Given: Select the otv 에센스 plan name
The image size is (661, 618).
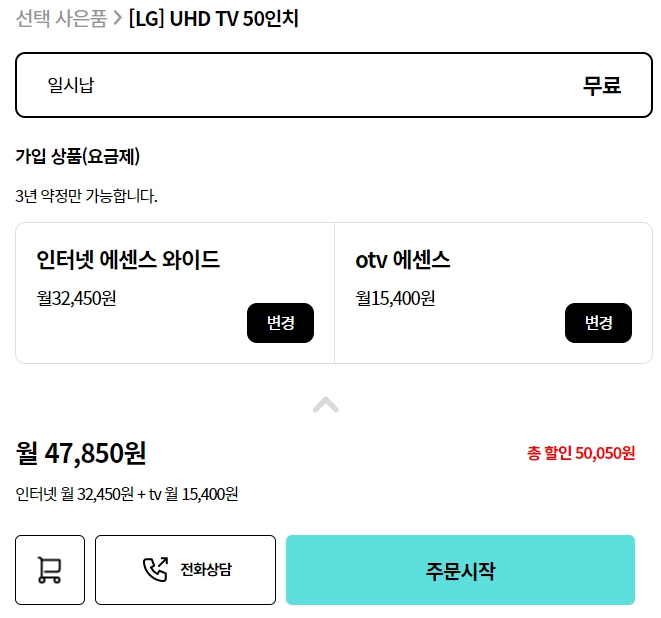Looking at the screenshot, I should [403, 260].
